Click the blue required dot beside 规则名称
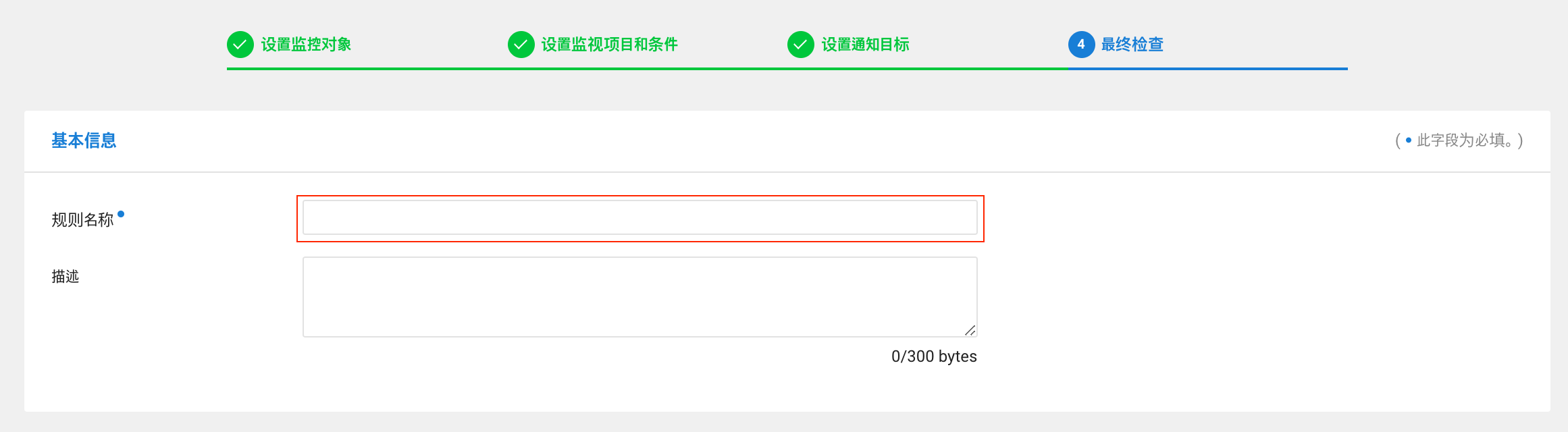Screen dimensions: 1568x432 tap(121, 214)
